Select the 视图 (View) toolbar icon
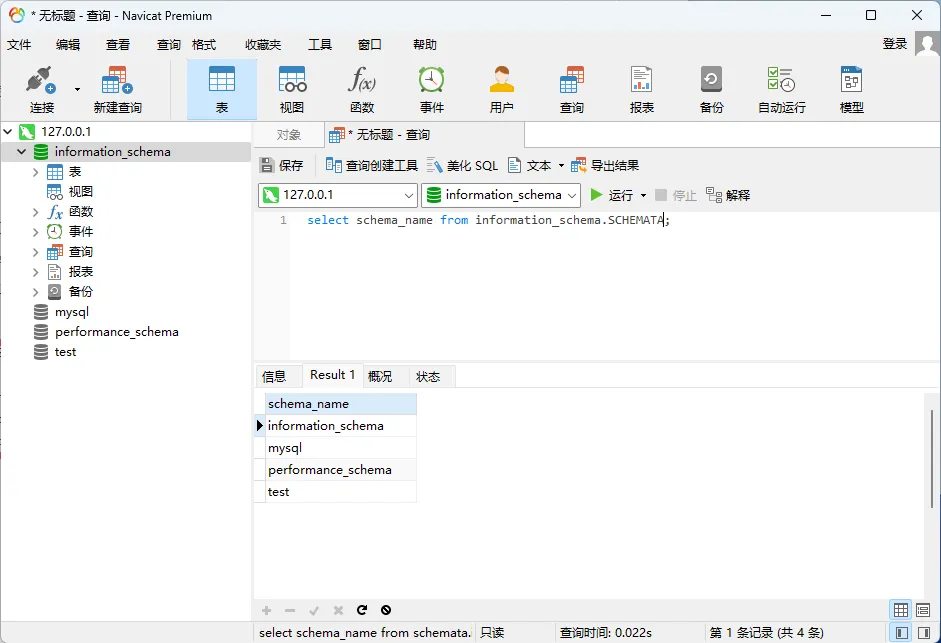 [x=292, y=88]
